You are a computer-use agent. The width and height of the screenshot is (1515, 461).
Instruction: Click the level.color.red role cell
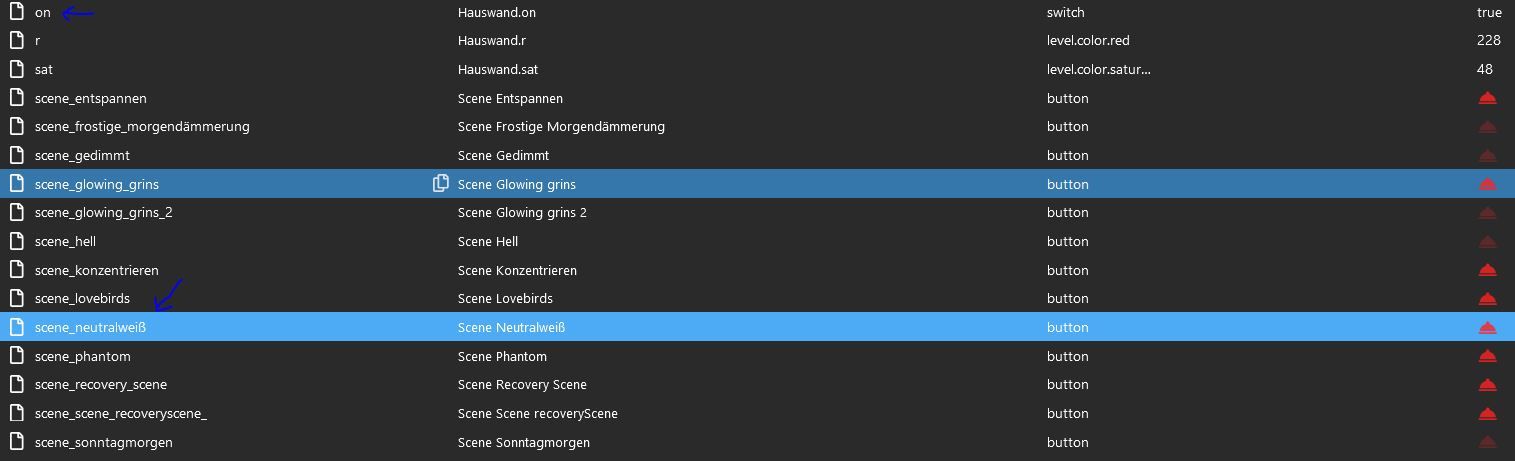point(1087,41)
